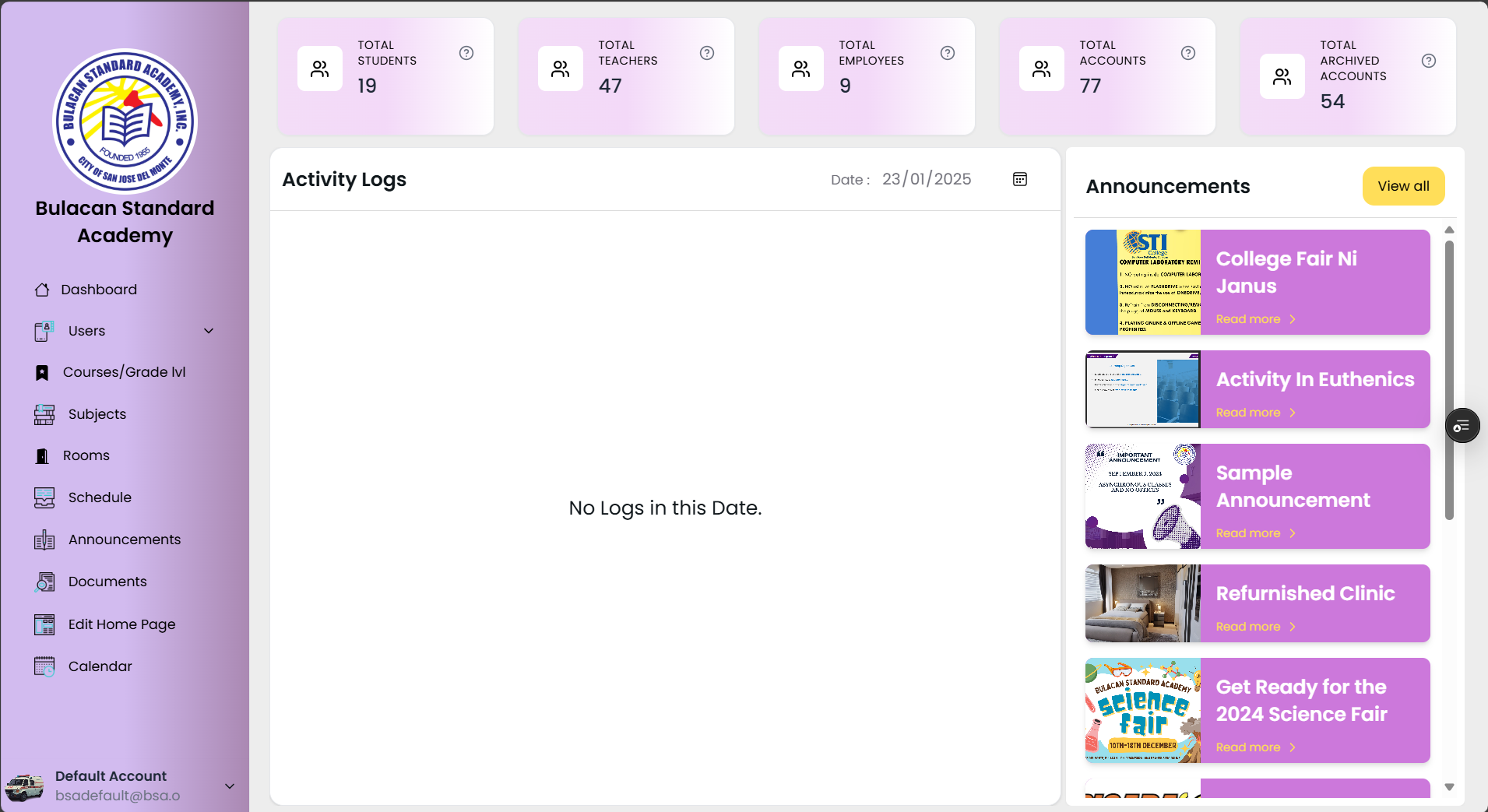Click the Users sidebar icon
1488x812 pixels.
point(44,331)
